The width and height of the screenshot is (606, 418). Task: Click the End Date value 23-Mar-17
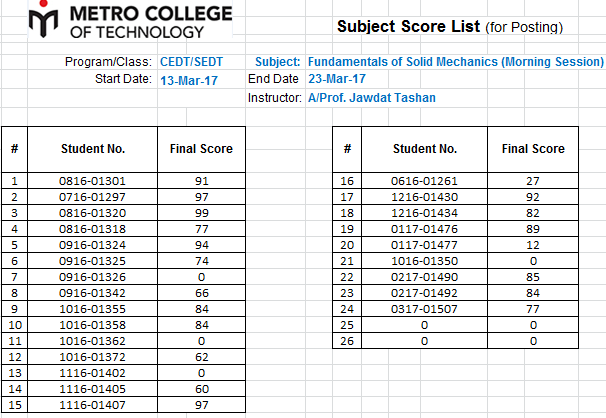click(337, 79)
